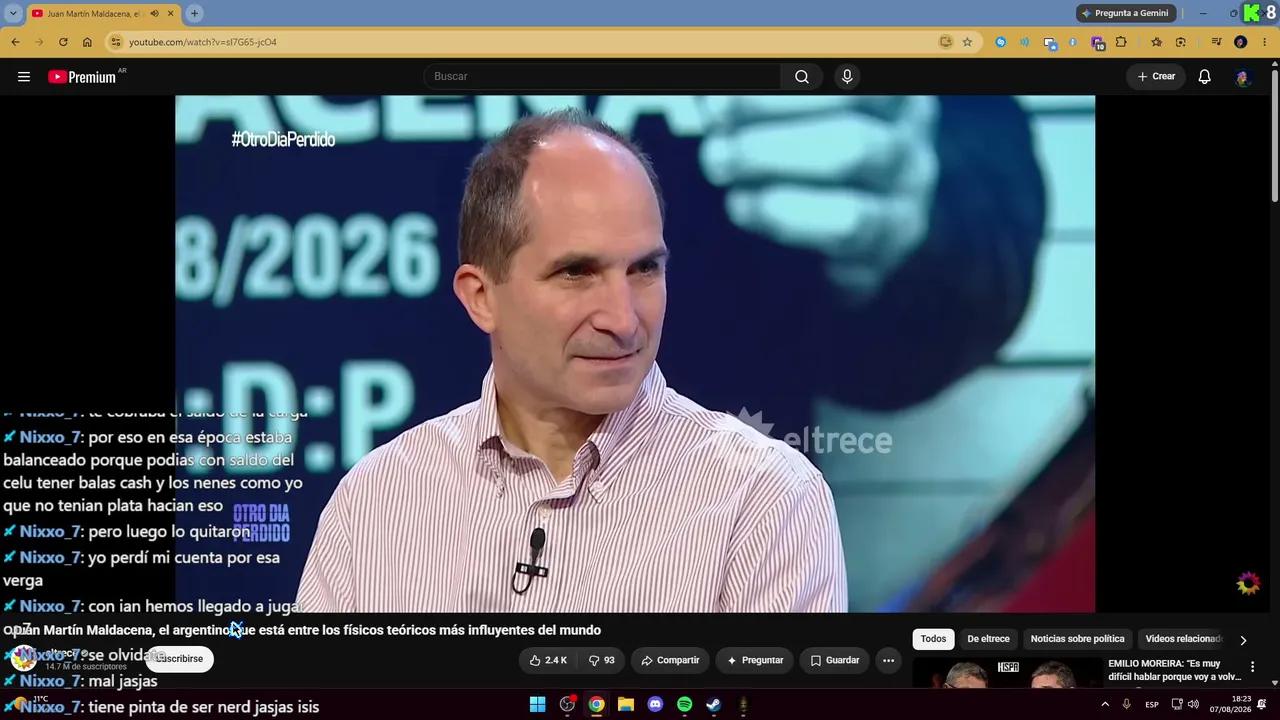View site information for youtube.com
Screen dimensions: 1280x720
point(116,42)
